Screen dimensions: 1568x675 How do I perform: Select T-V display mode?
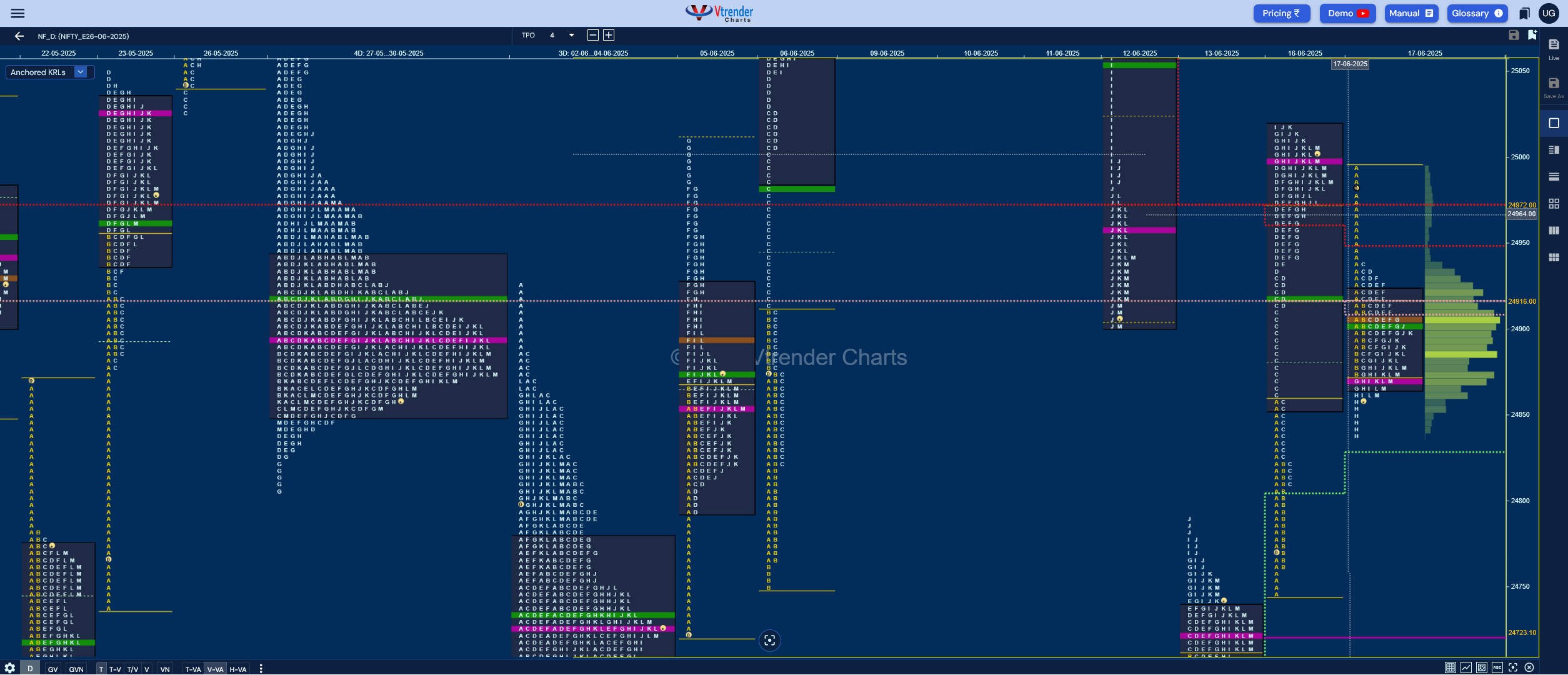(x=116, y=669)
